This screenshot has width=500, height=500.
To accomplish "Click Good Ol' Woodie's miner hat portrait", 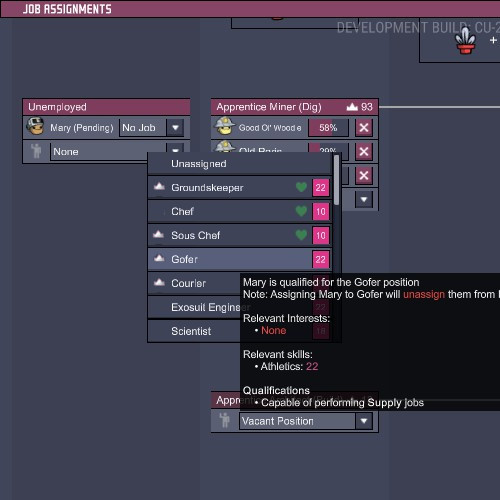I will [224, 126].
